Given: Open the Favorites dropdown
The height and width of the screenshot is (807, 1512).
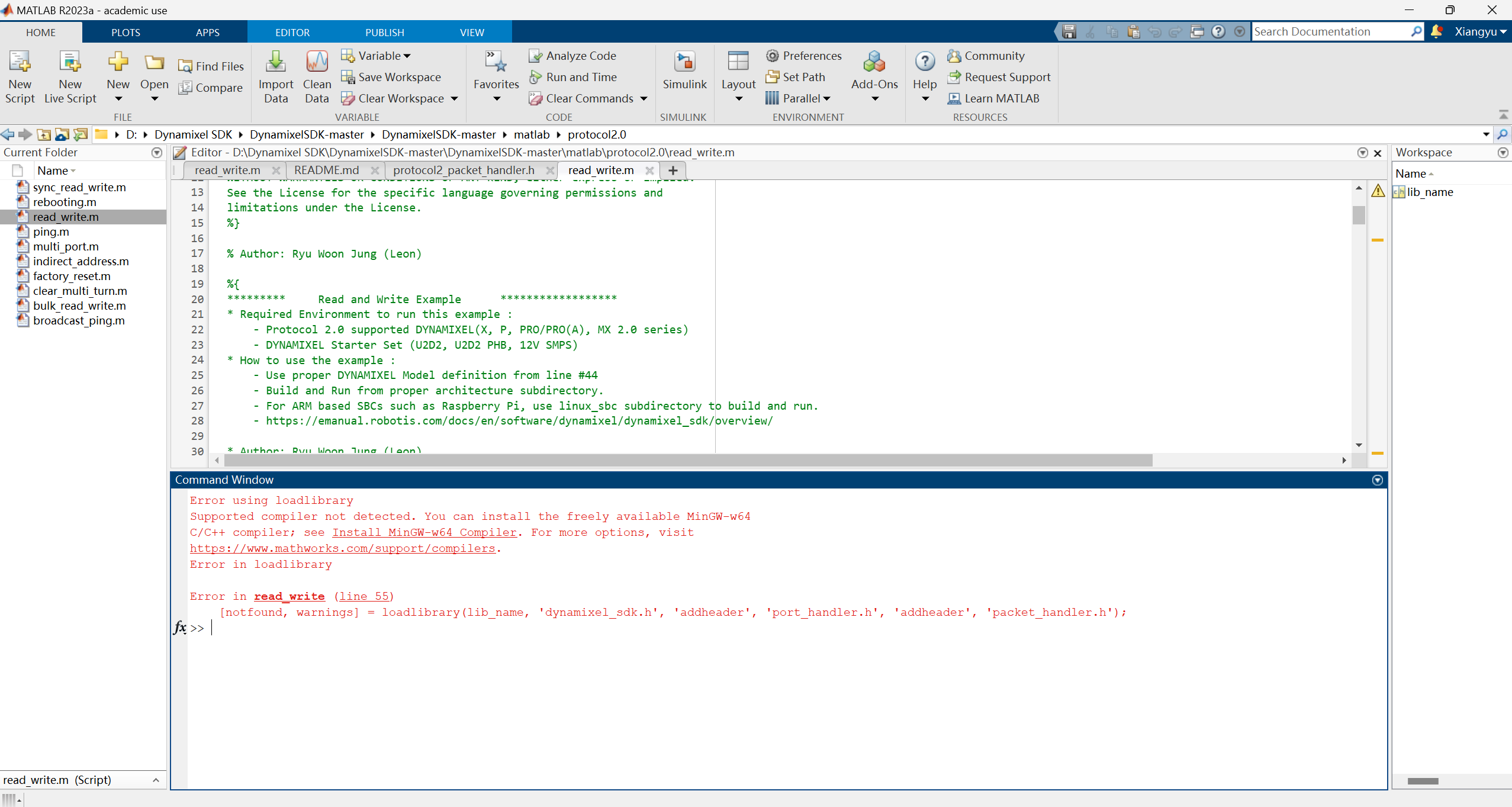Looking at the screenshot, I should pyautogui.click(x=496, y=77).
